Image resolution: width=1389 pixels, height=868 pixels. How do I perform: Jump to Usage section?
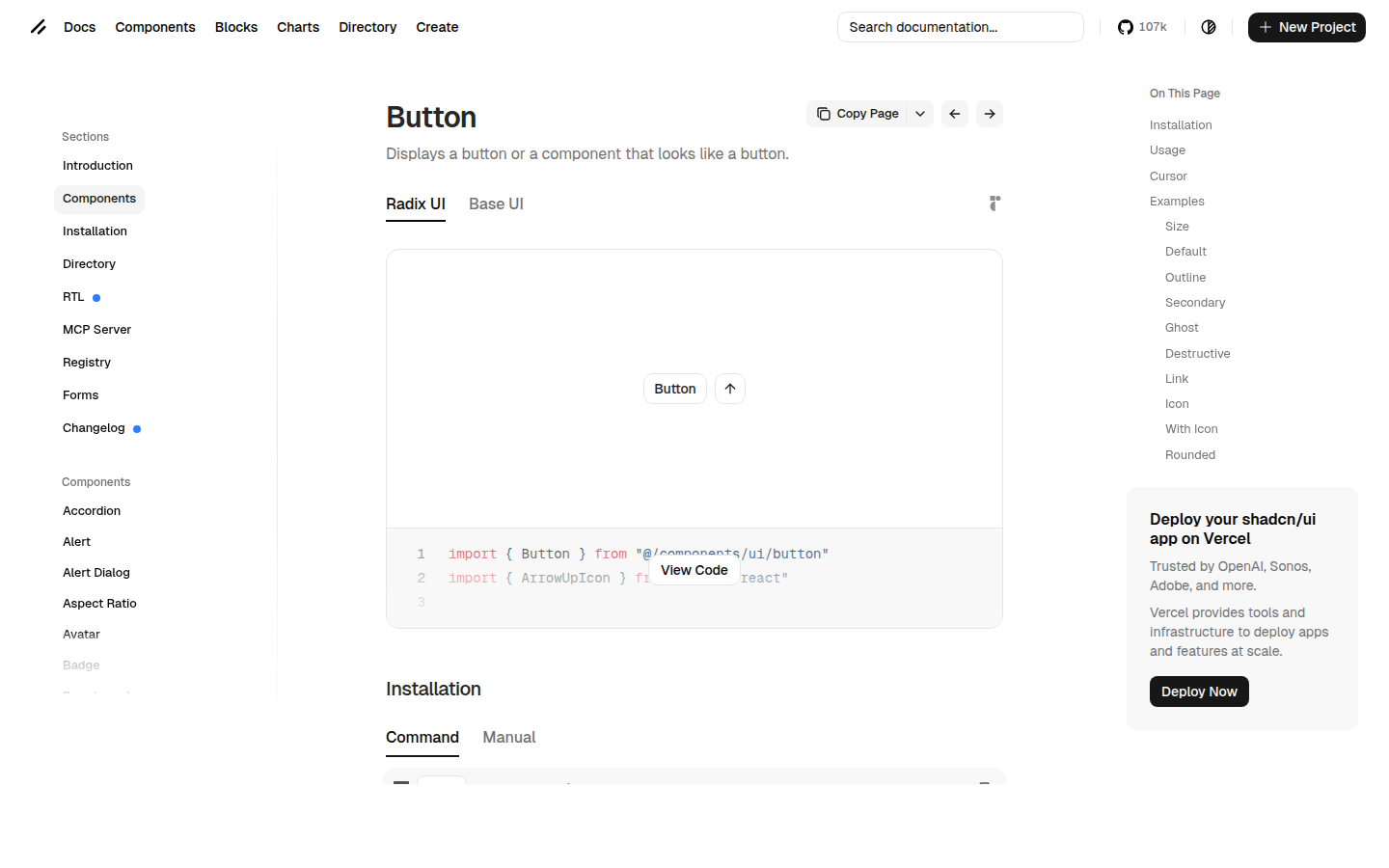click(1167, 150)
